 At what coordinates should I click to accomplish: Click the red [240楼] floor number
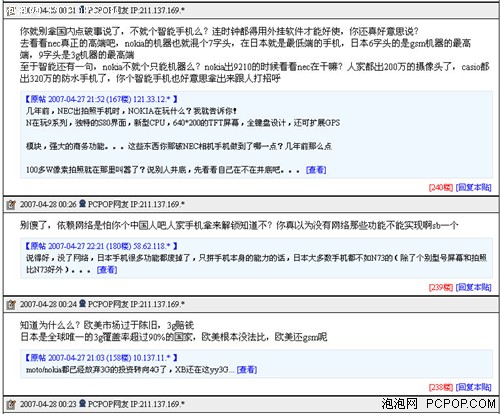coord(441,187)
